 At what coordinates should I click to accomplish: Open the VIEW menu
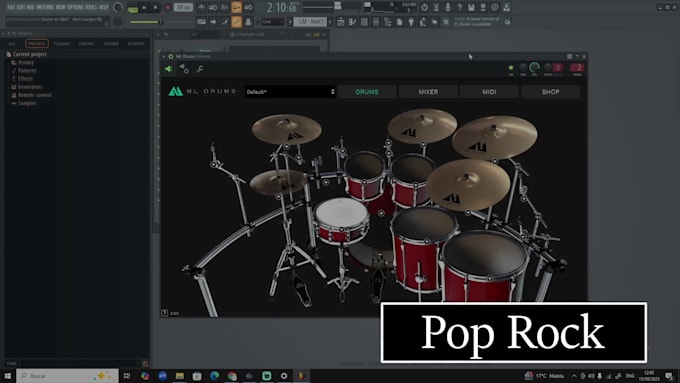(x=60, y=7)
